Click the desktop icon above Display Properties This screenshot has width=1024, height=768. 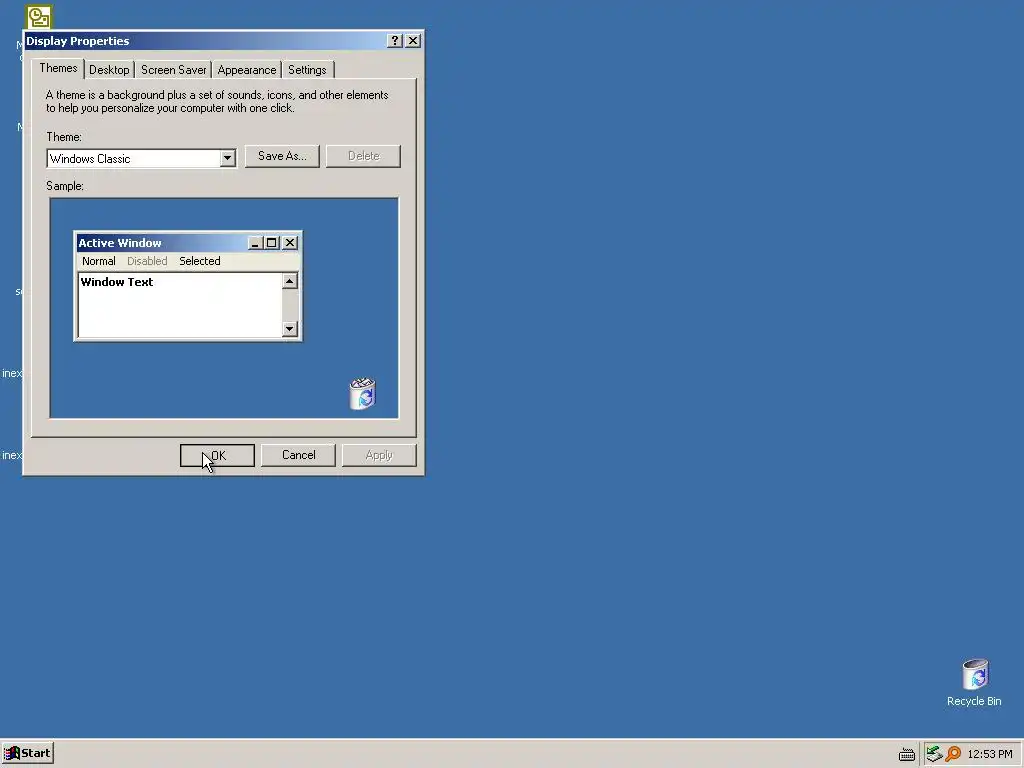39,18
